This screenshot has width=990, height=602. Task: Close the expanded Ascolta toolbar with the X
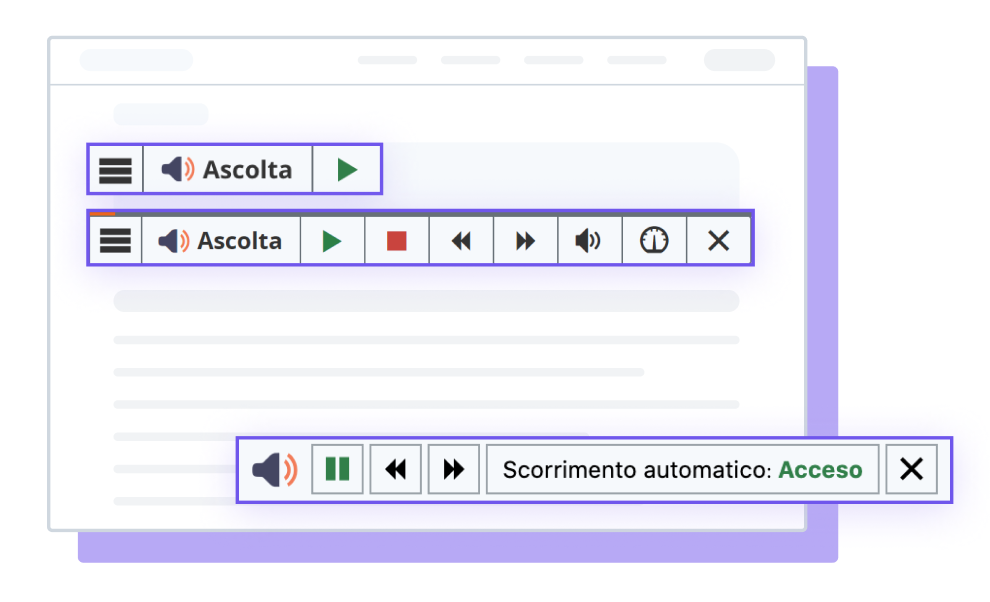[x=719, y=240]
